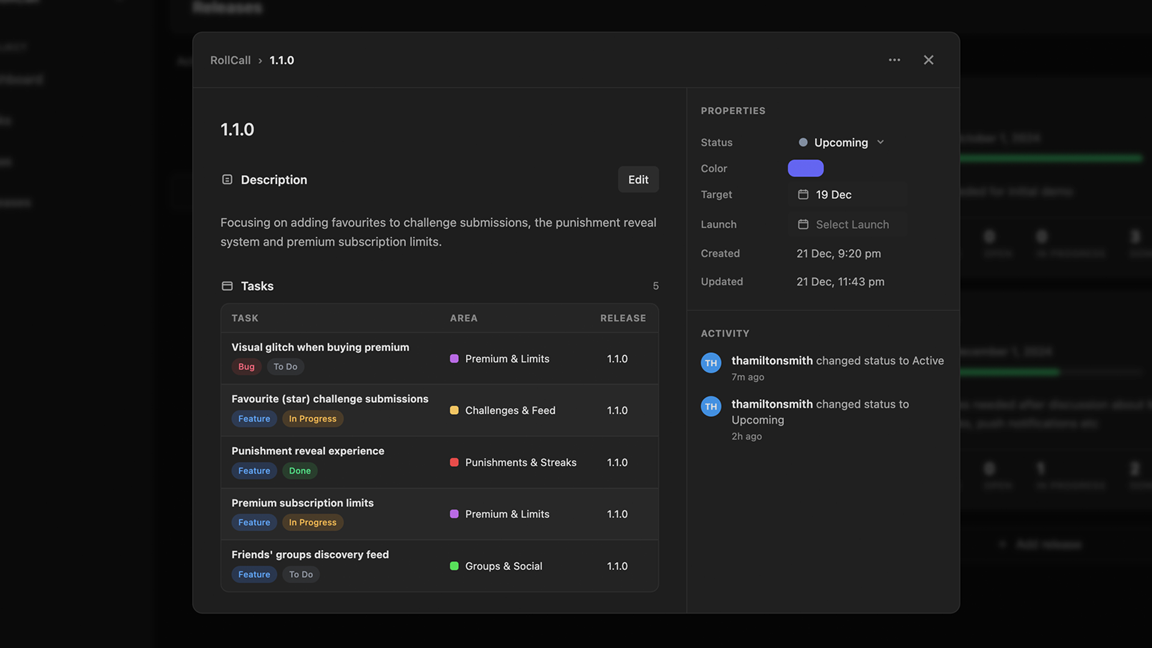Open task Visual glitch when buying premium
1152x648 pixels.
320,347
